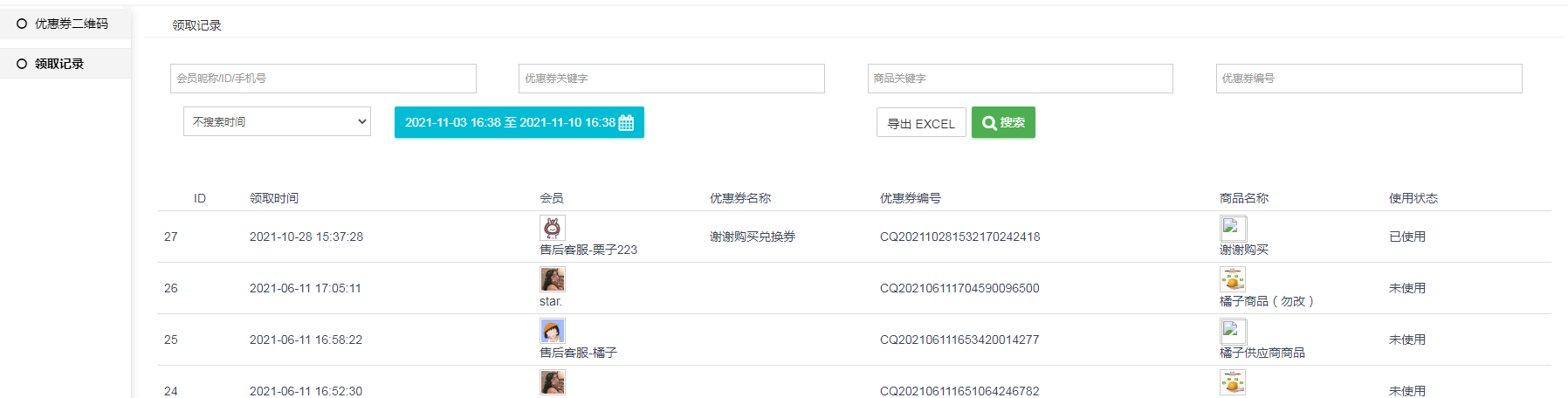The width and height of the screenshot is (1568, 398).
Task: Click product image for 橘子供应商商品
Action: [x=1232, y=331]
